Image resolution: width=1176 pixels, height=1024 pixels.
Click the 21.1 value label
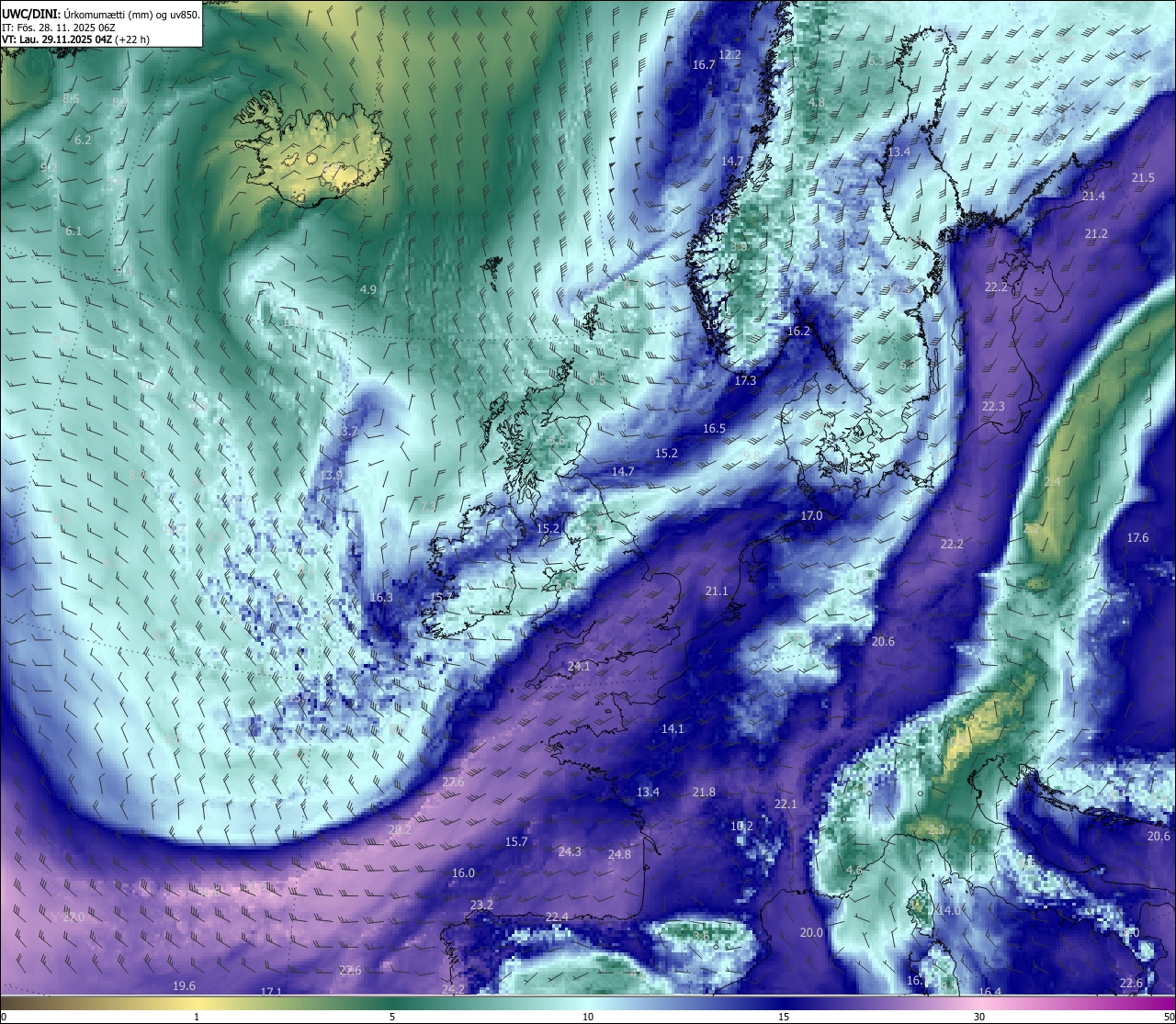click(x=717, y=591)
